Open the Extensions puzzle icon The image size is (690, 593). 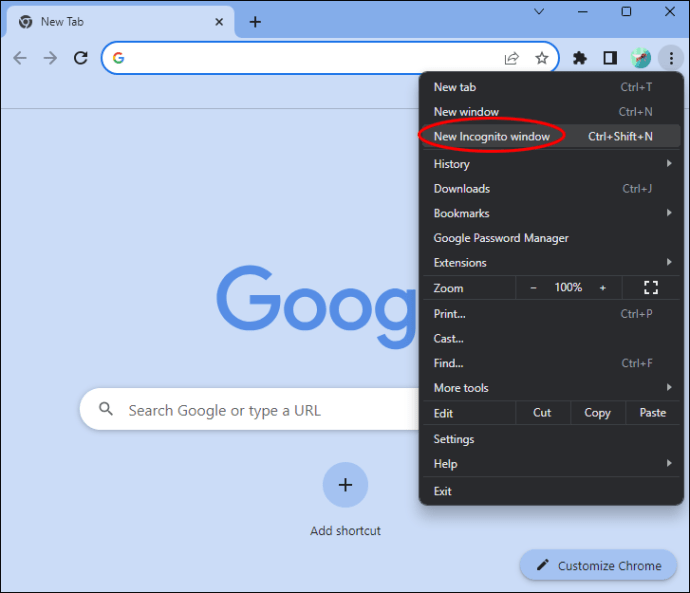pyautogui.click(x=580, y=58)
